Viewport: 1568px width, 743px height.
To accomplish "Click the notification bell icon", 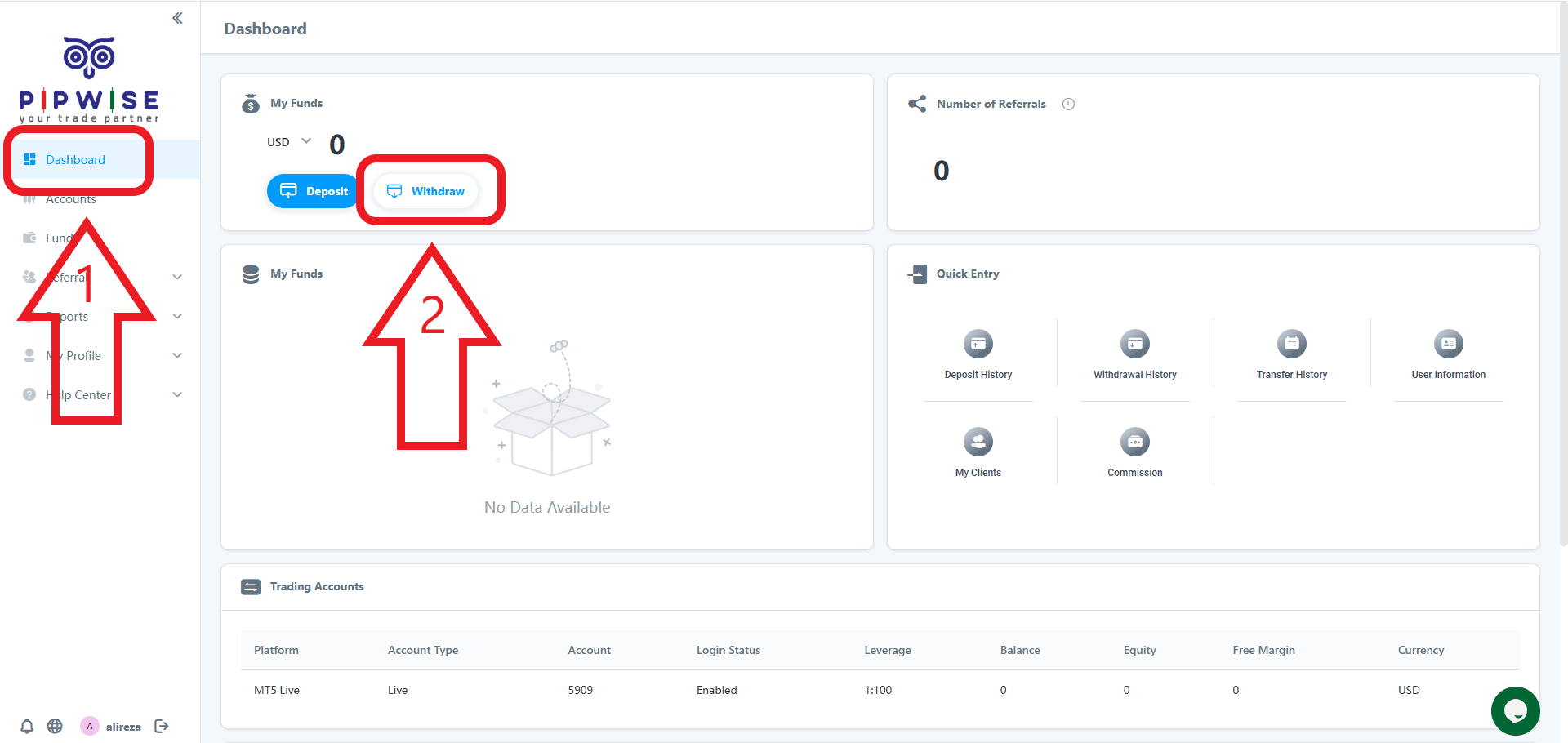I will (x=27, y=726).
